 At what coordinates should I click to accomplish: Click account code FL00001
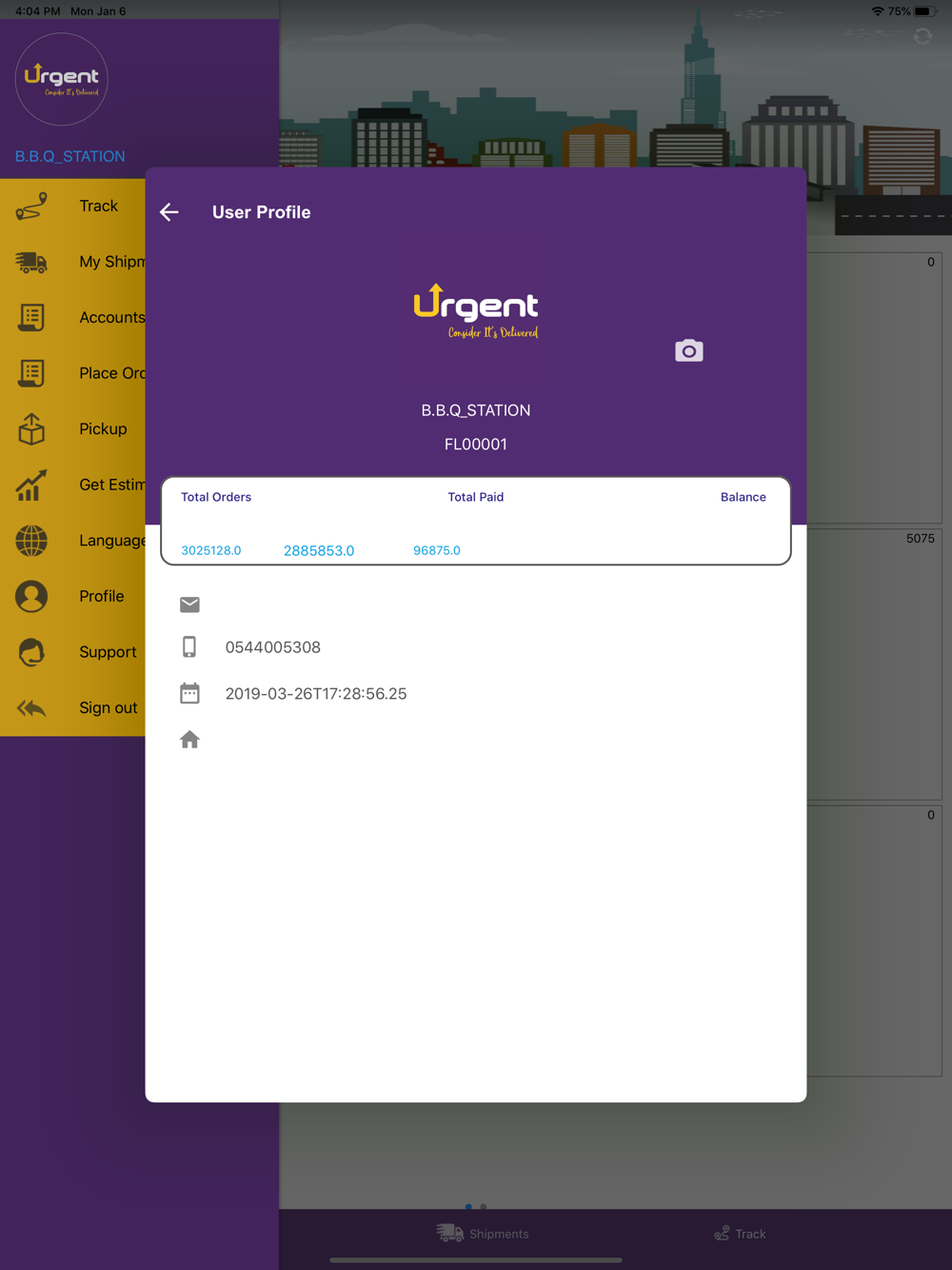click(x=476, y=445)
